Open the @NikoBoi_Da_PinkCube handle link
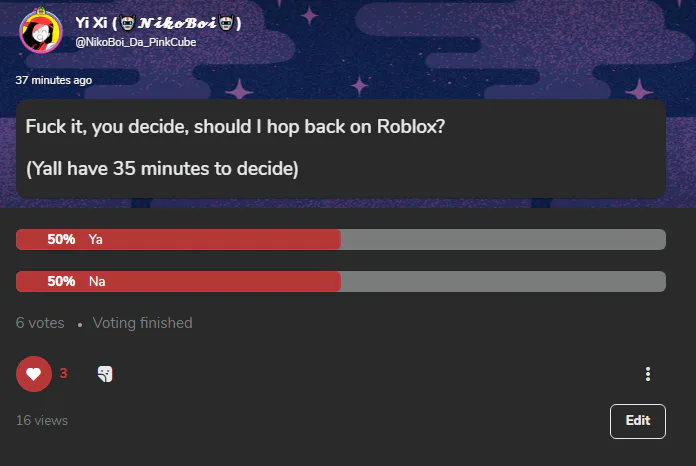Image resolution: width=696 pixels, height=466 pixels. click(x=135, y=42)
